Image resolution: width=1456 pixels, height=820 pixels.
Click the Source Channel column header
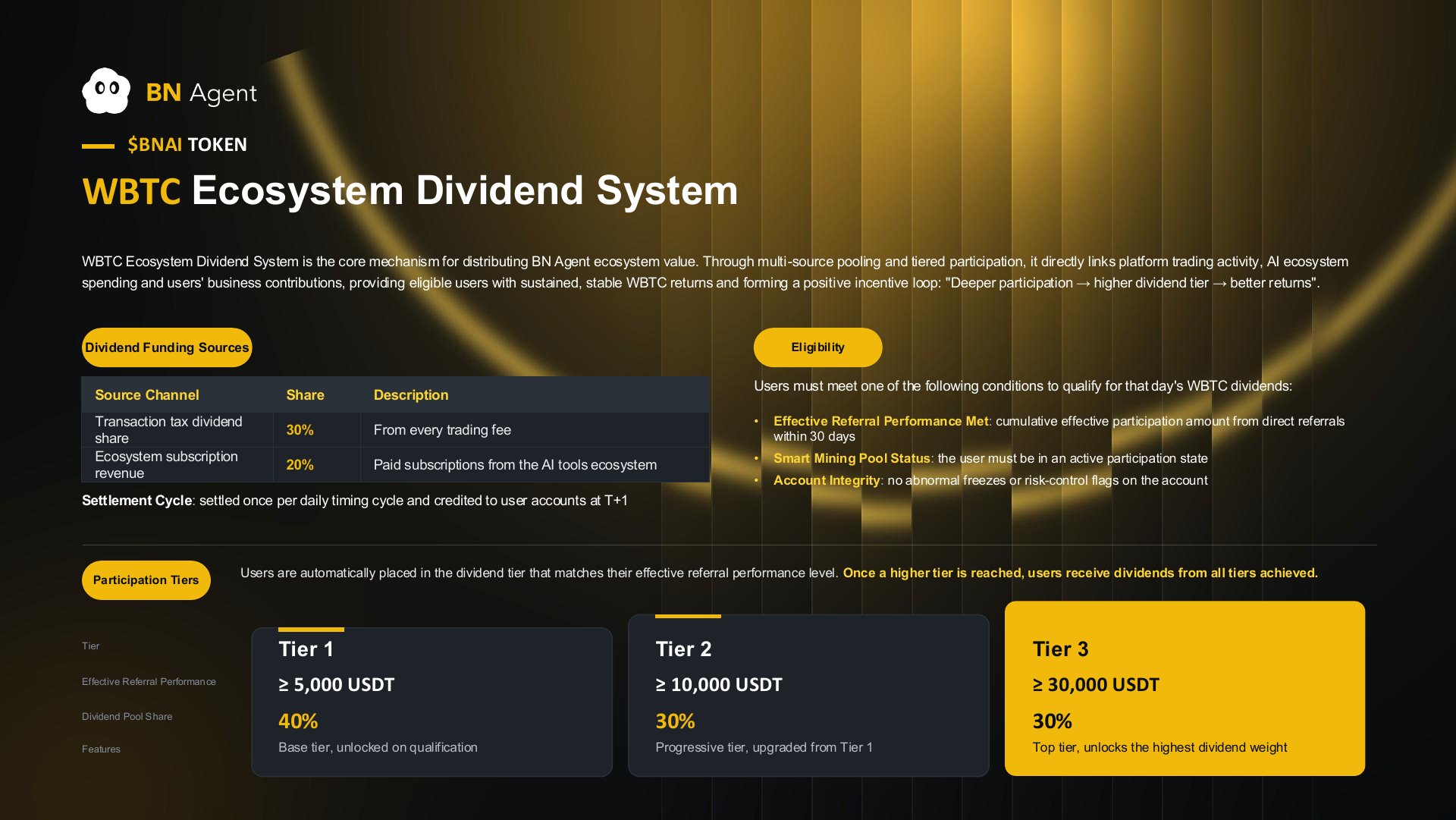146,395
